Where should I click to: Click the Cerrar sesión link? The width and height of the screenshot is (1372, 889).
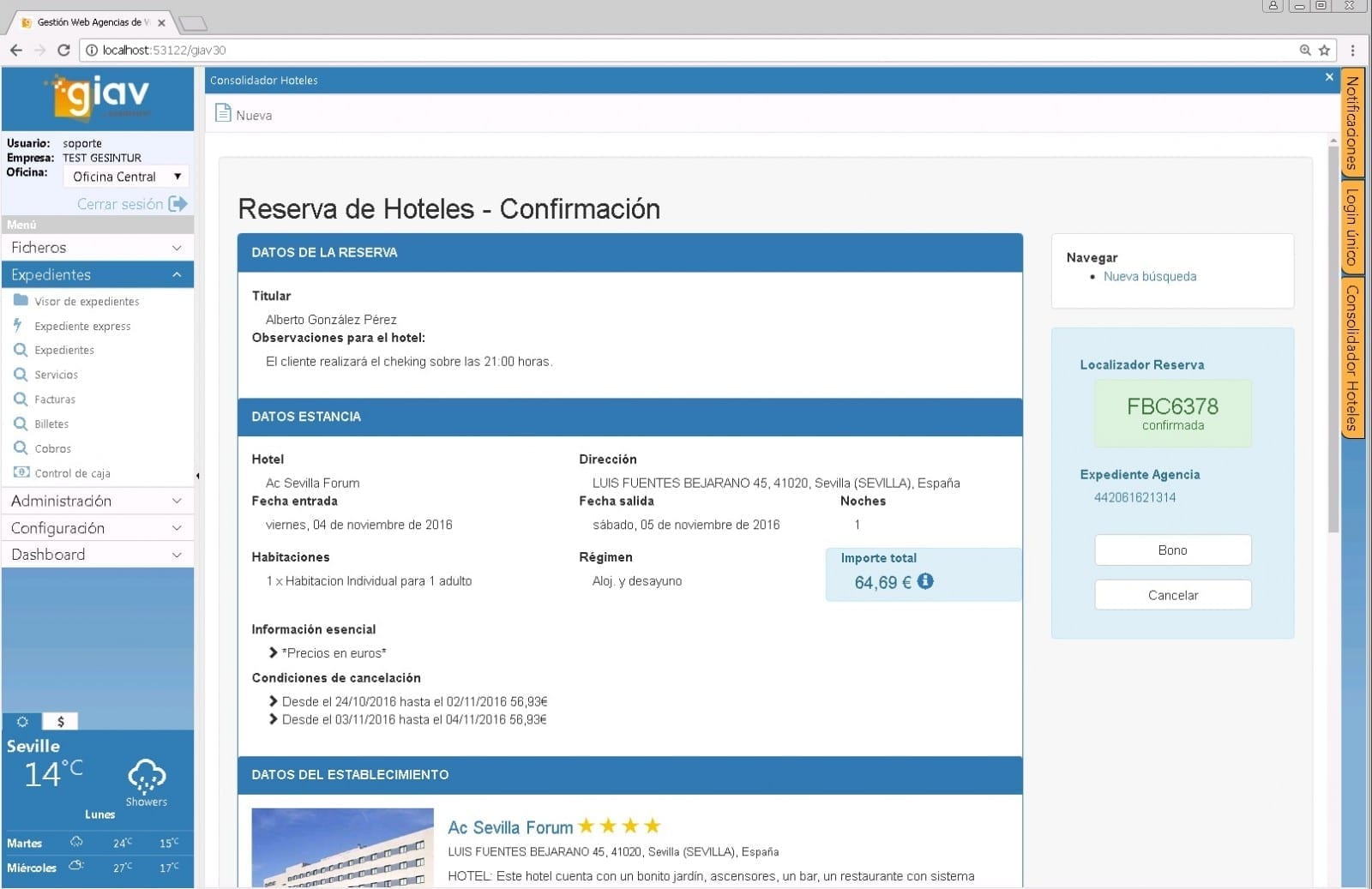[x=120, y=204]
